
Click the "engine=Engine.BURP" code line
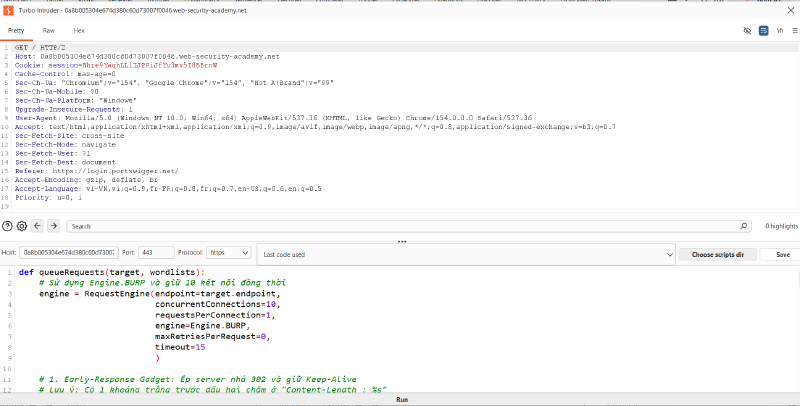(x=203, y=326)
